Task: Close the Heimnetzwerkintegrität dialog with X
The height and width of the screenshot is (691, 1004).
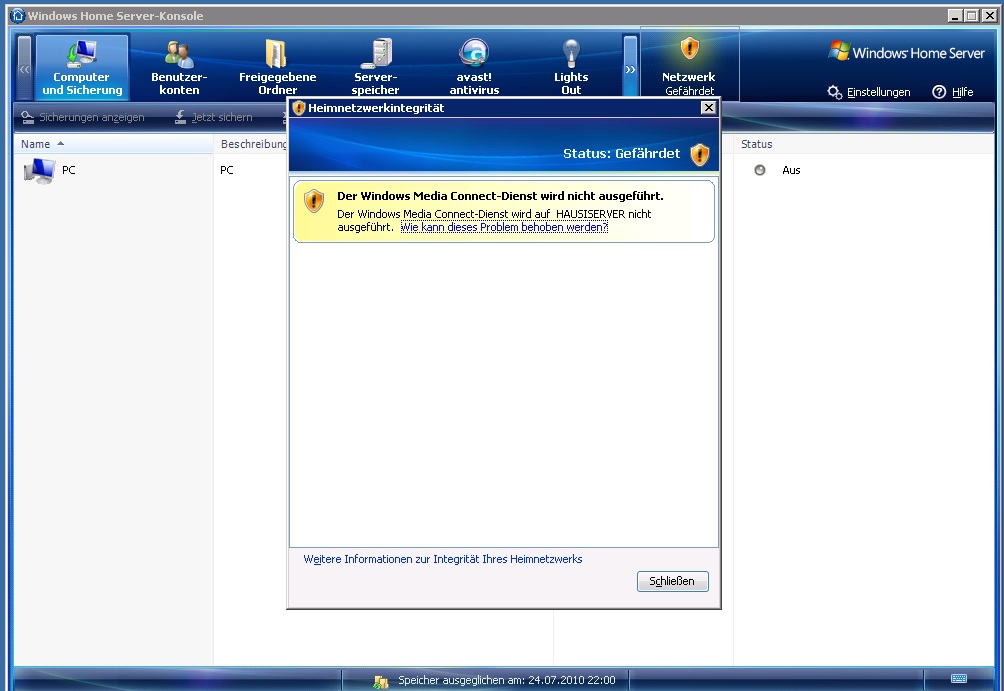Action: [x=708, y=108]
